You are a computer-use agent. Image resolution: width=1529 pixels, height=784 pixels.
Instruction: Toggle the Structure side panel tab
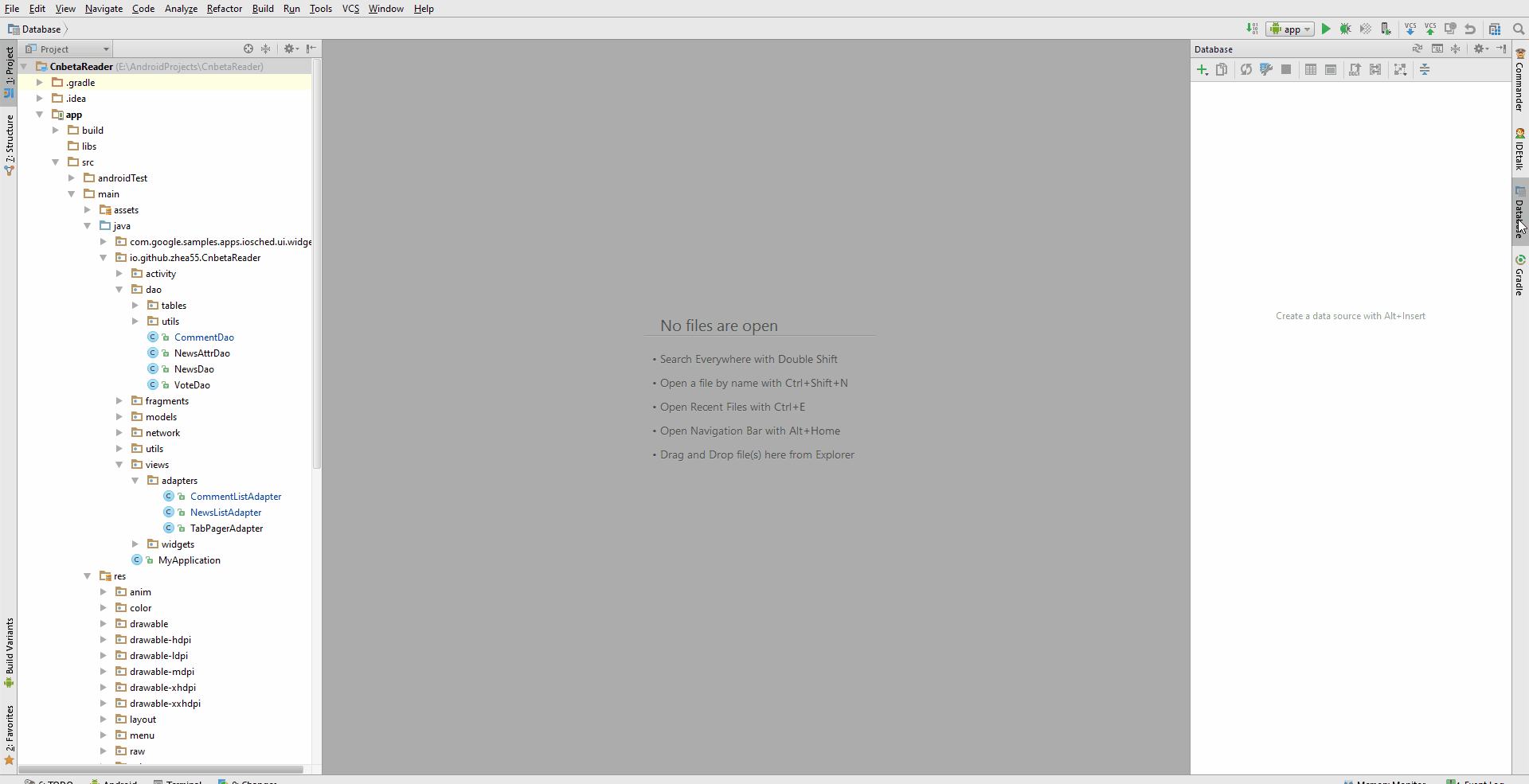pos(10,145)
